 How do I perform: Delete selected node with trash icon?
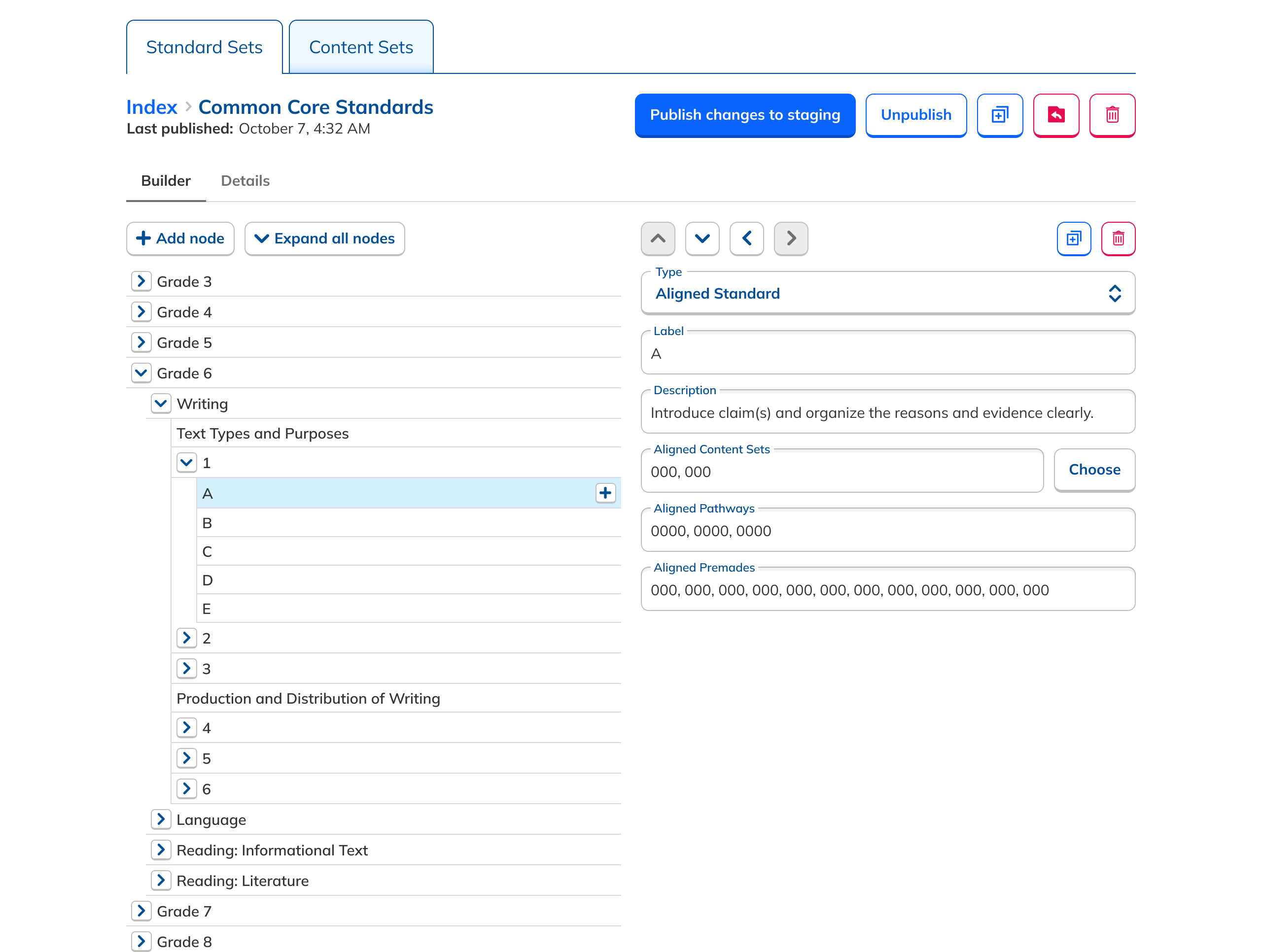(x=1118, y=238)
